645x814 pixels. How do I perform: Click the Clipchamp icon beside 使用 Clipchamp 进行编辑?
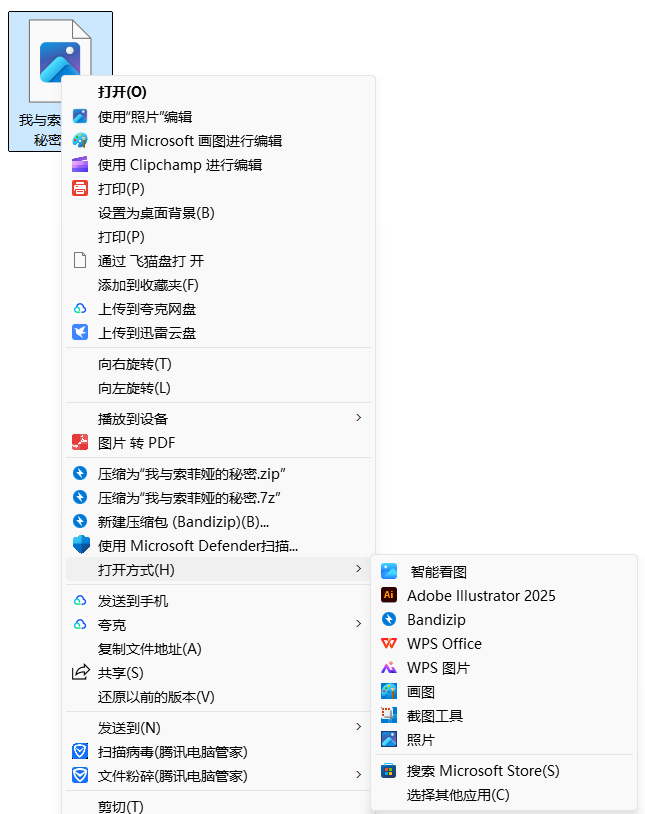[80, 165]
